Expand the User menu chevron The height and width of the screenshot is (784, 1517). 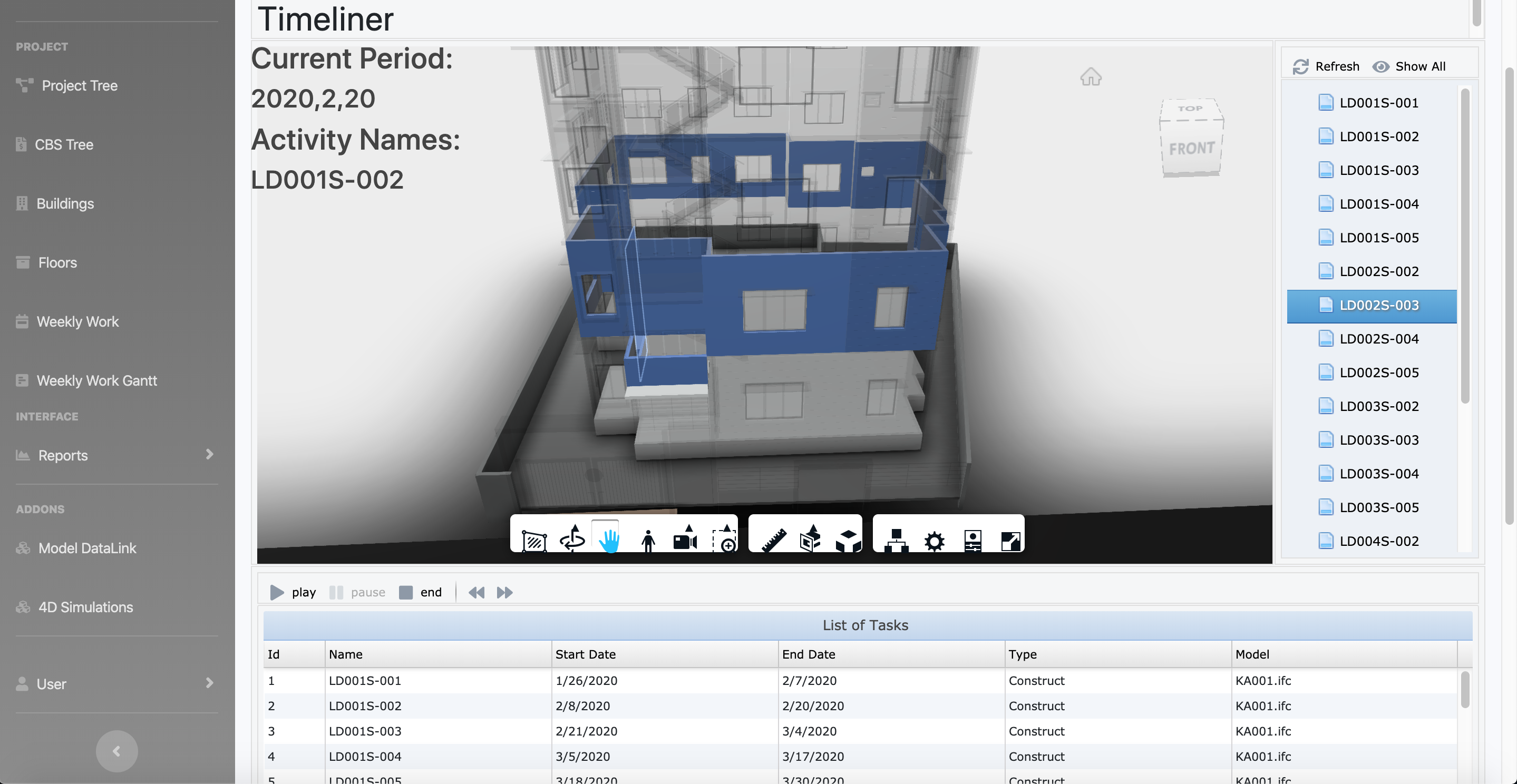pyautogui.click(x=210, y=683)
